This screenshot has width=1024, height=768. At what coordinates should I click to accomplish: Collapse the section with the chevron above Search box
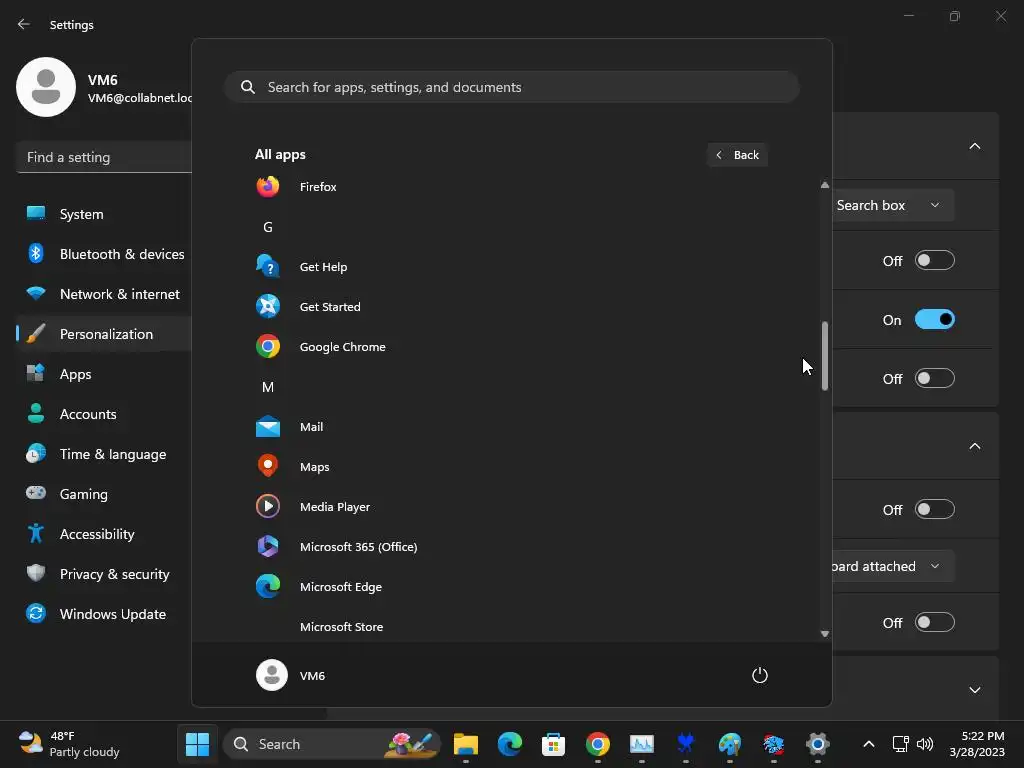pos(974,146)
